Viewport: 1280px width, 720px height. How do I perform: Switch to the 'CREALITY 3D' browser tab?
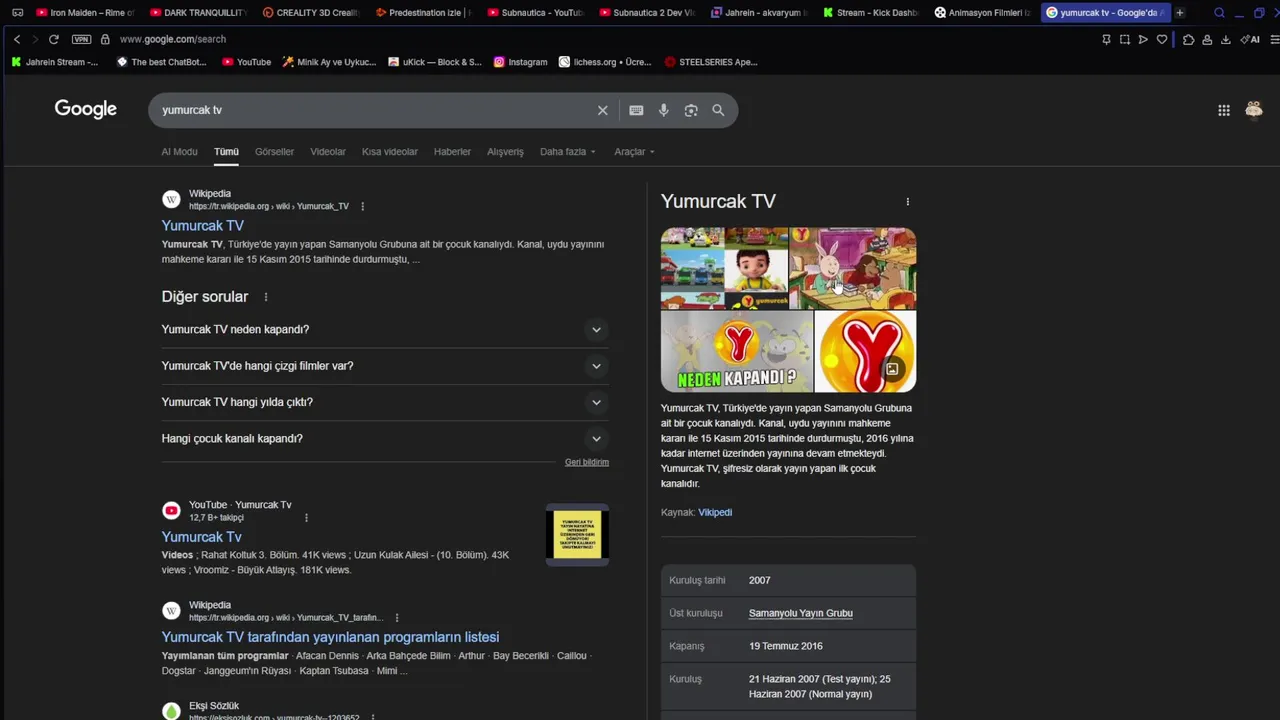310,13
